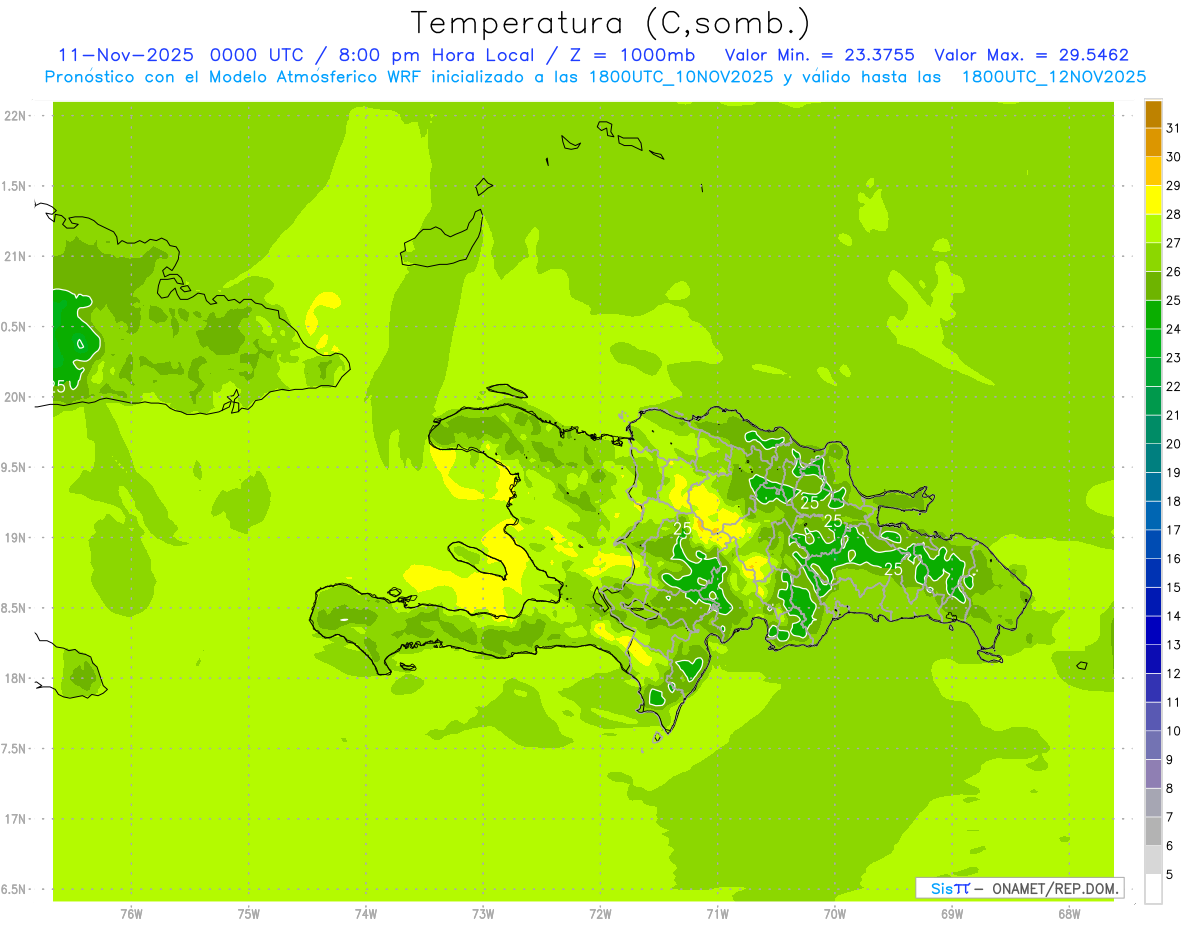Select the yellow swatch between 28 and 29

click(1153, 201)
